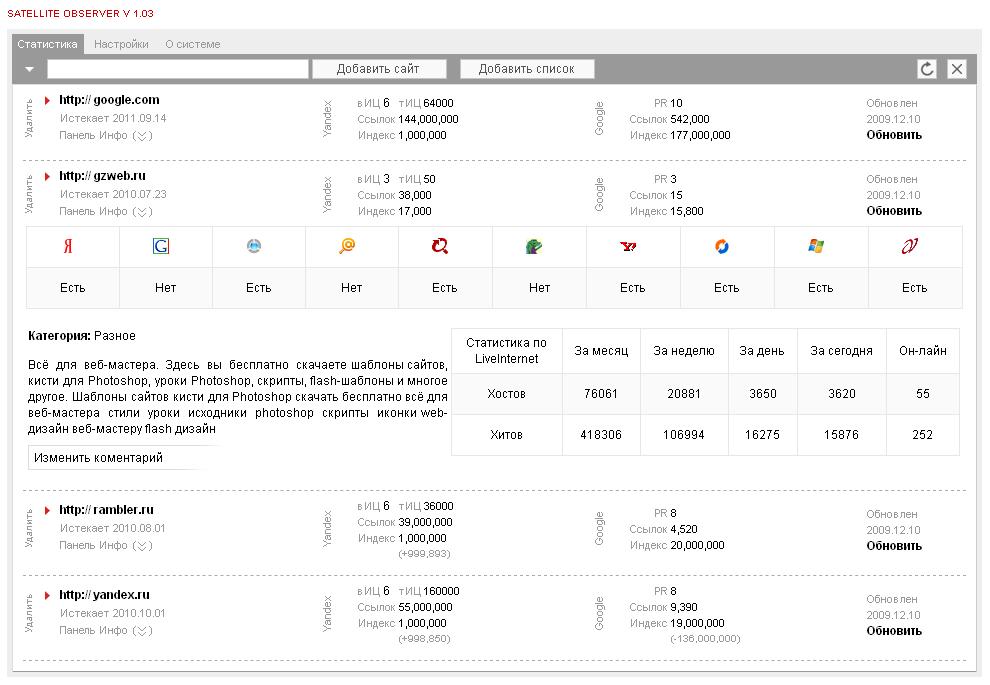The width and height of the screenshot is (990, 685).
Task: Click Истекает 2010.07.23 under gzweb.ru
Action: point(113,194)
